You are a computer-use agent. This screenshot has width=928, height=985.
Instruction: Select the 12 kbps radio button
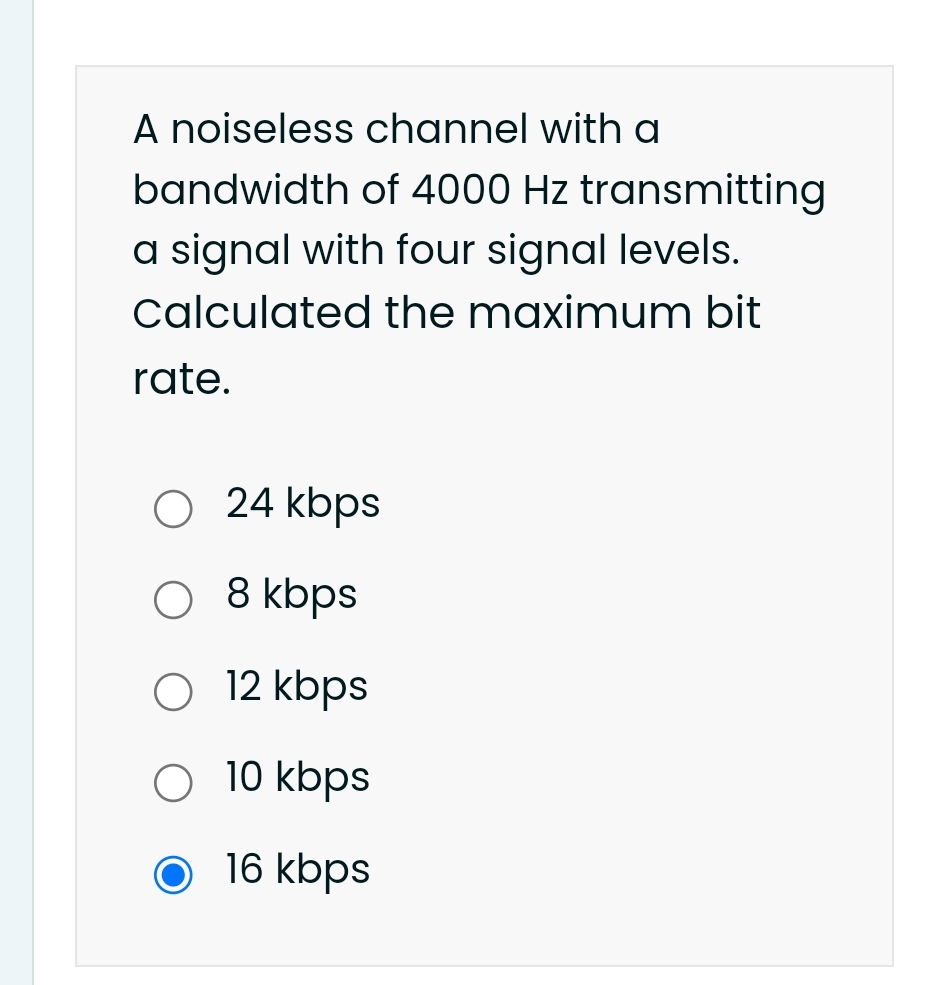point(172,692)
